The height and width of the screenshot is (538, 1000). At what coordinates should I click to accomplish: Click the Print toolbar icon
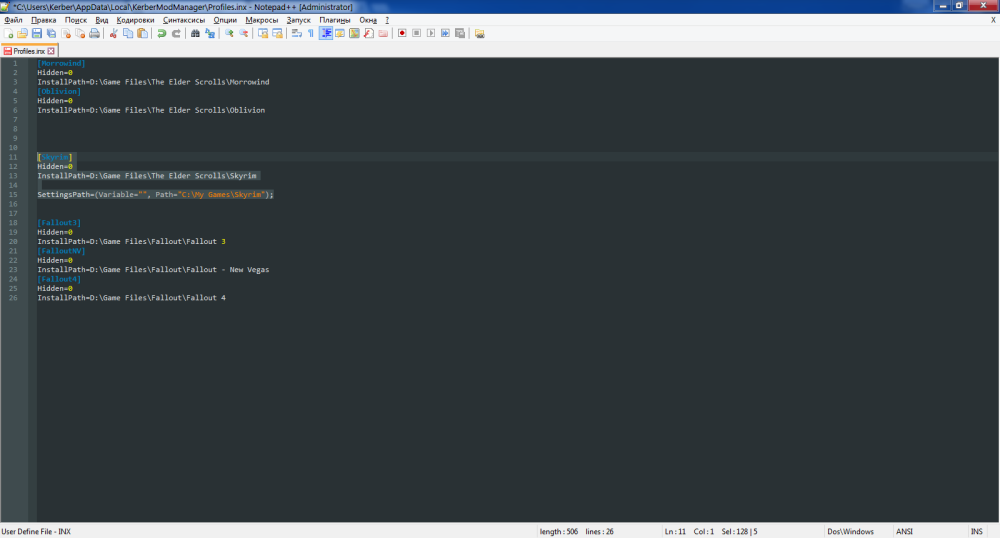pyautogui.click(x=94, y=33)
